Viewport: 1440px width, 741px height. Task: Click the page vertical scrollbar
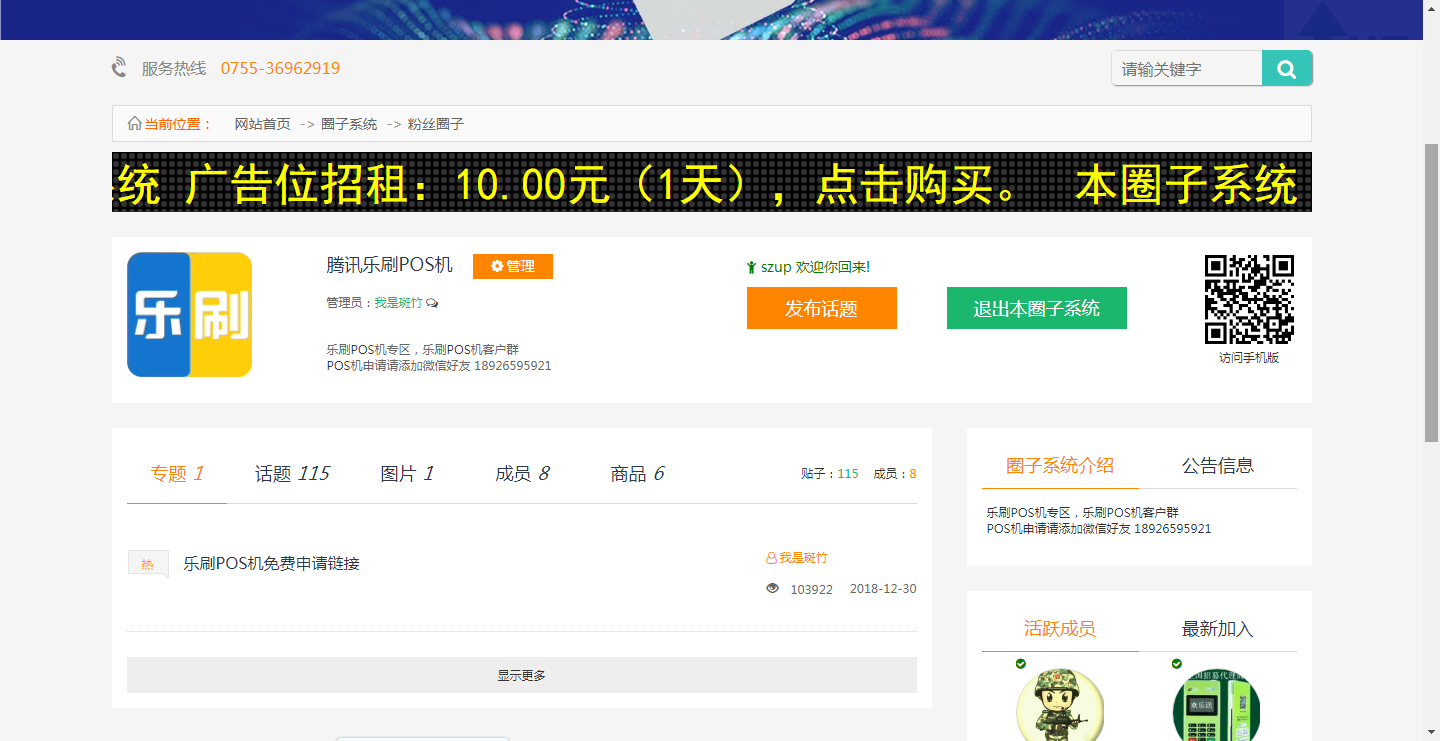(1431, 290)
